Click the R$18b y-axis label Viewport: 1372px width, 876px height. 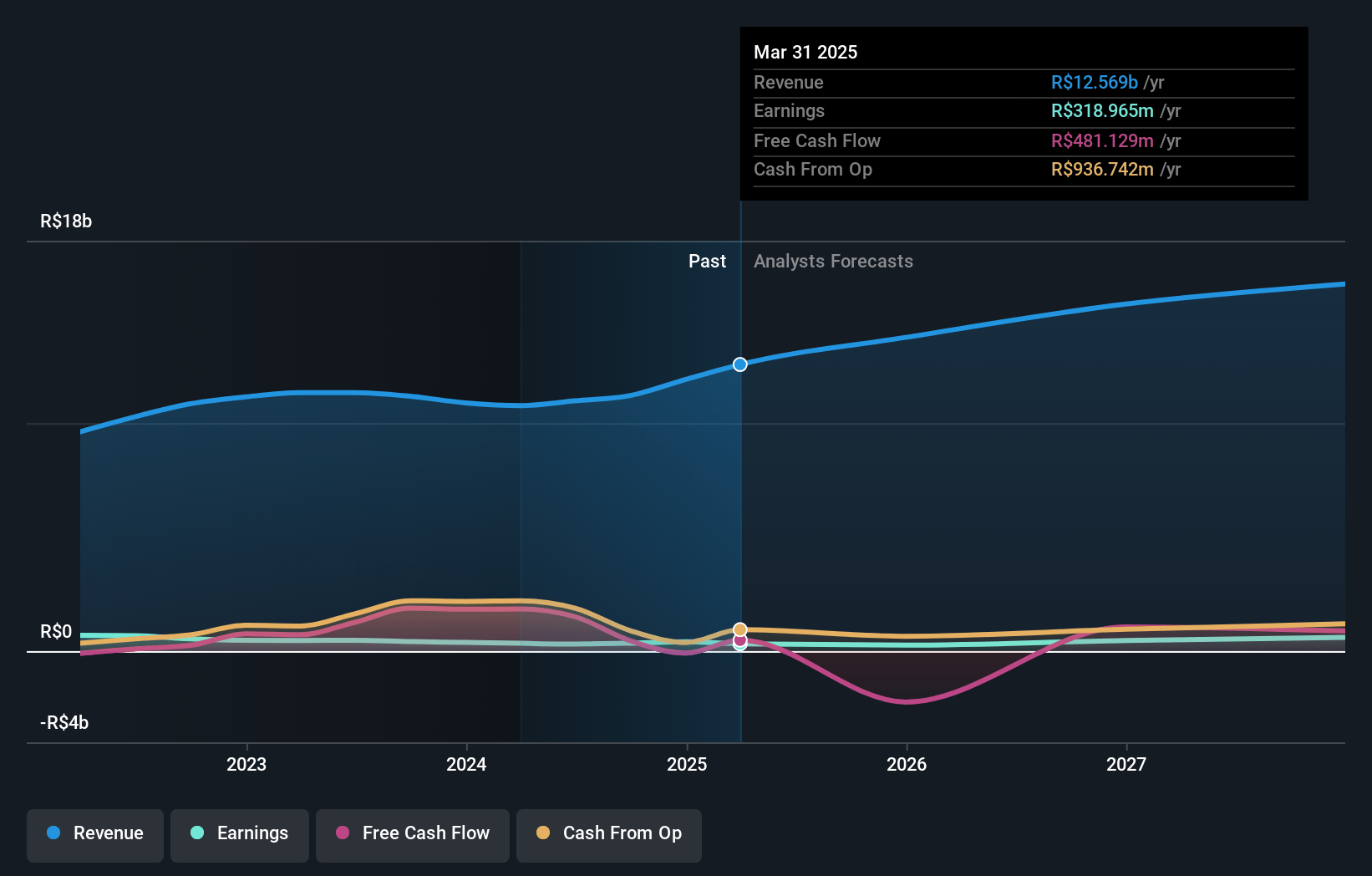point(66,222)
